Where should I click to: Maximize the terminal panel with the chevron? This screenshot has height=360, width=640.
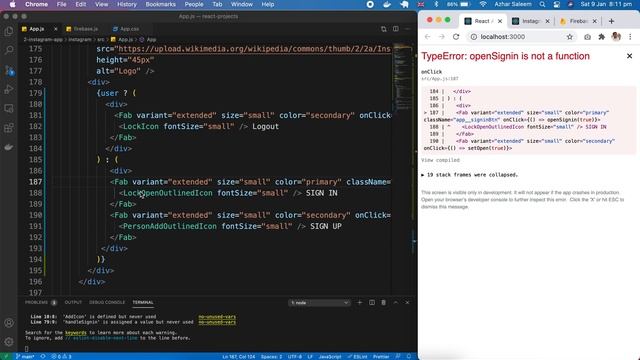coord(396,302)
